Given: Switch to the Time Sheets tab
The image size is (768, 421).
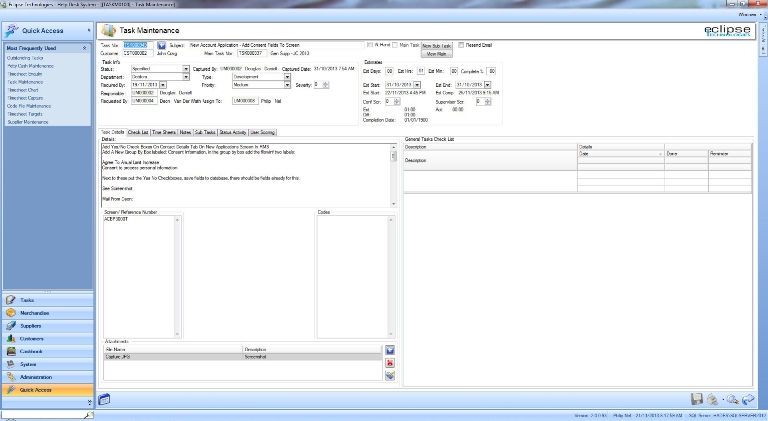Looking at the screenshot, I should tap(164, 131).
